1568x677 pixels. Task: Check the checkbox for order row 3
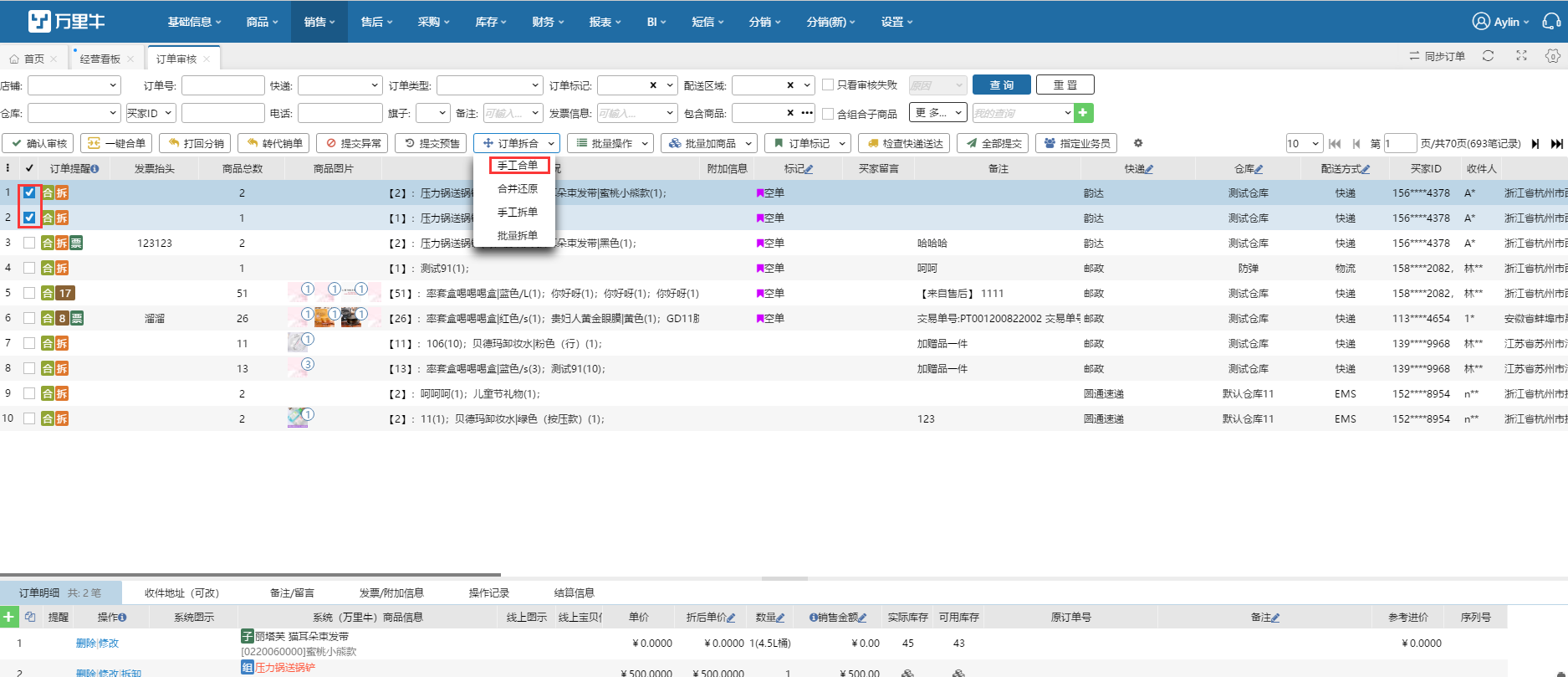point(29,243)
